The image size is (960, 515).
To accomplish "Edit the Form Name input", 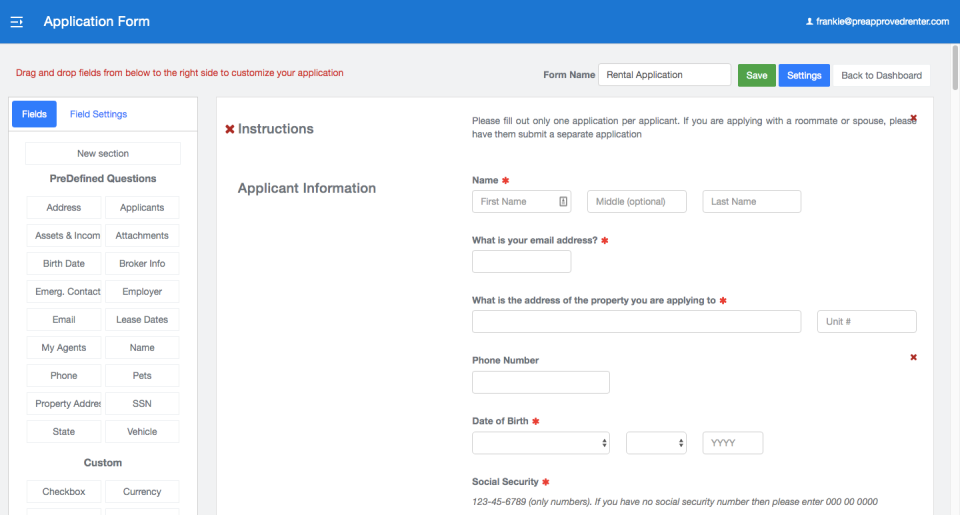I will [x=664, y=75].
